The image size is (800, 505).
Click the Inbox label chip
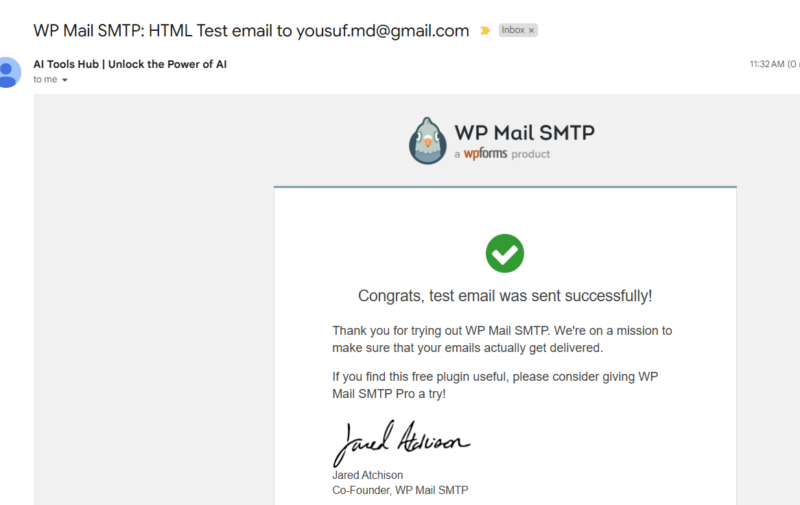513,31
